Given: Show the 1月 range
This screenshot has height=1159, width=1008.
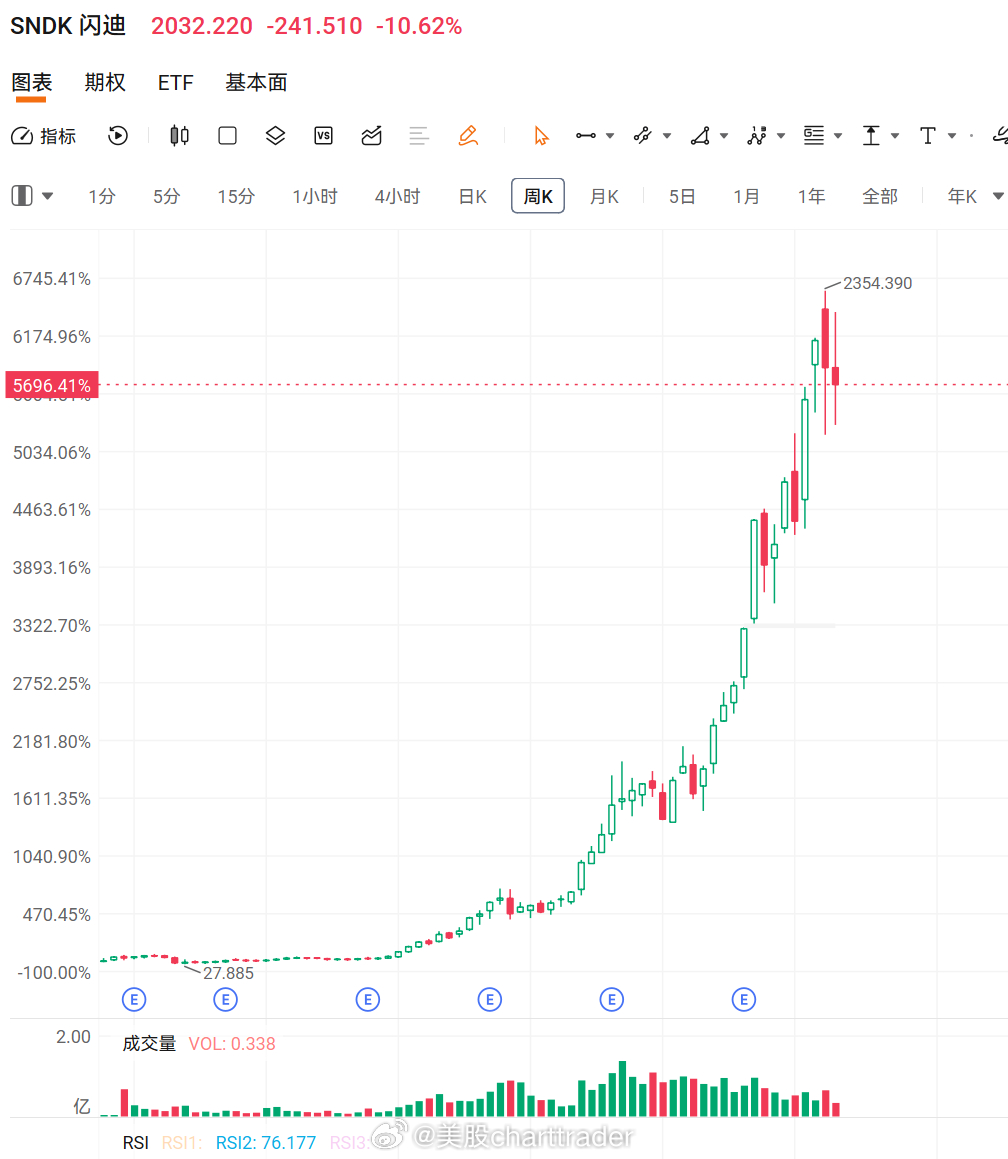Looking at the screenshot, I should [746, 197].
